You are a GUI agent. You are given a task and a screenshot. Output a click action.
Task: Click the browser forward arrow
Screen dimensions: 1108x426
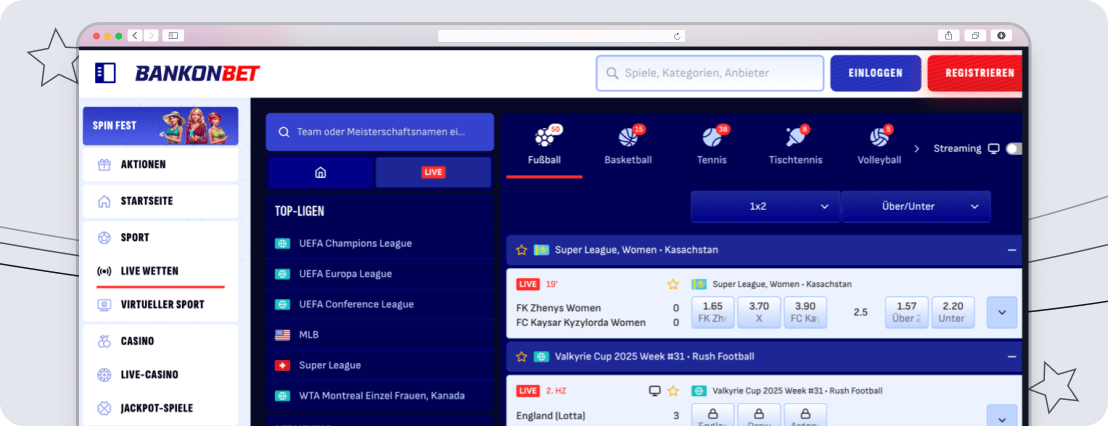(x=151, y=35)
